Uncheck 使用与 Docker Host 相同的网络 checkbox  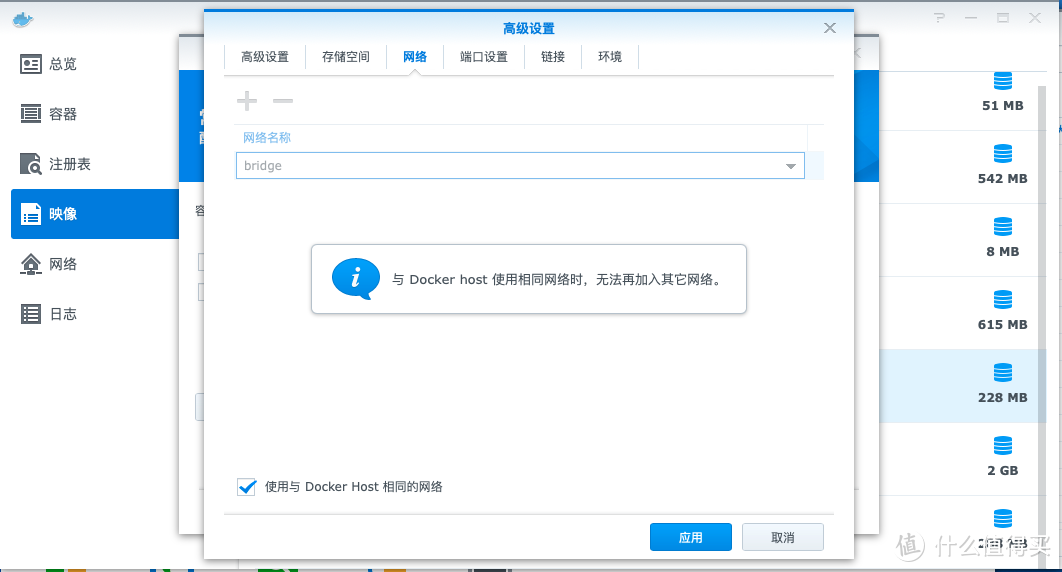point(247,487)
